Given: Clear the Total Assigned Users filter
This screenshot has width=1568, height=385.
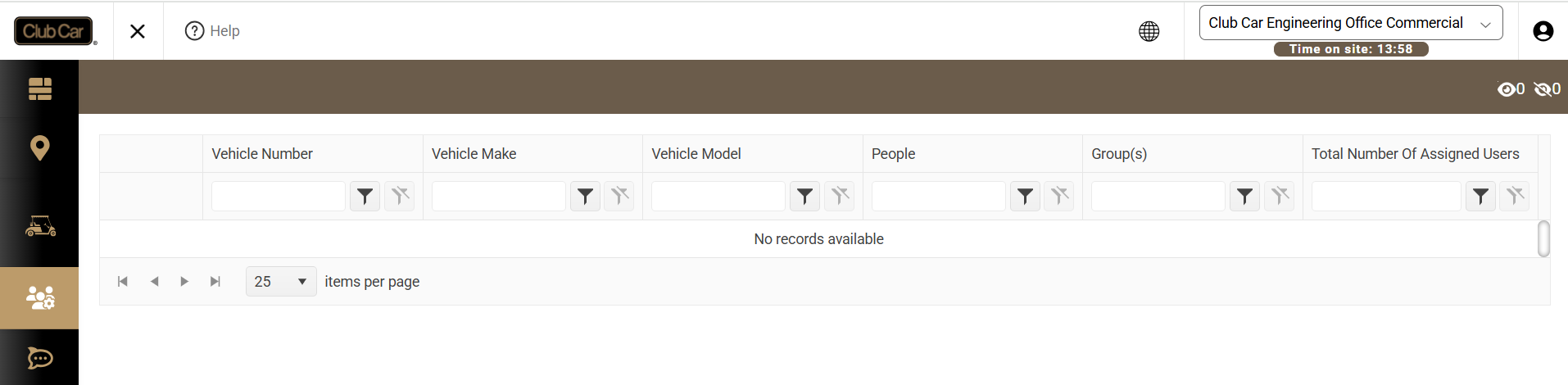Looking at the screenshot, I should 1515,197.
